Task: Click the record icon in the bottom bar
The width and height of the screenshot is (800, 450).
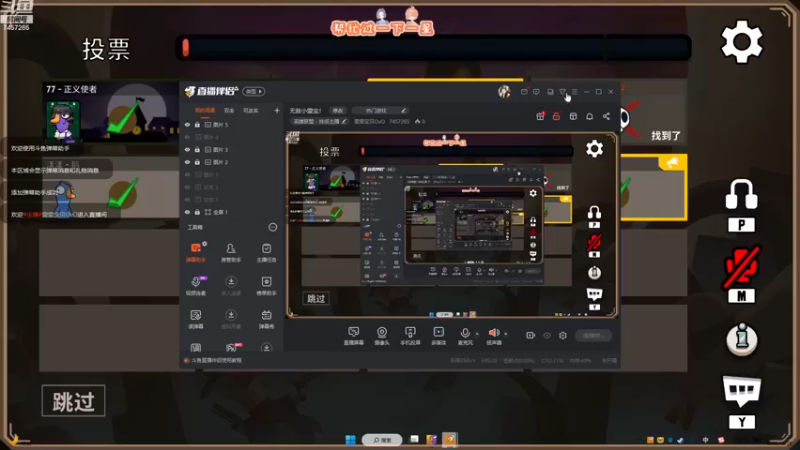Action: pos(531,335)
